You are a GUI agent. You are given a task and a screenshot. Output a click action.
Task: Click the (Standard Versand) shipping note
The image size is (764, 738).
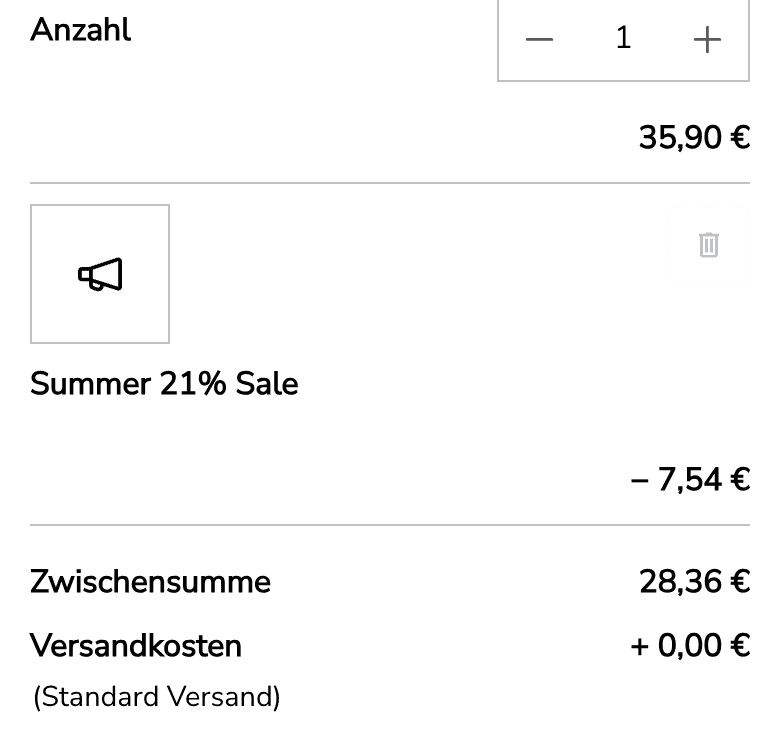pos(156,697)
